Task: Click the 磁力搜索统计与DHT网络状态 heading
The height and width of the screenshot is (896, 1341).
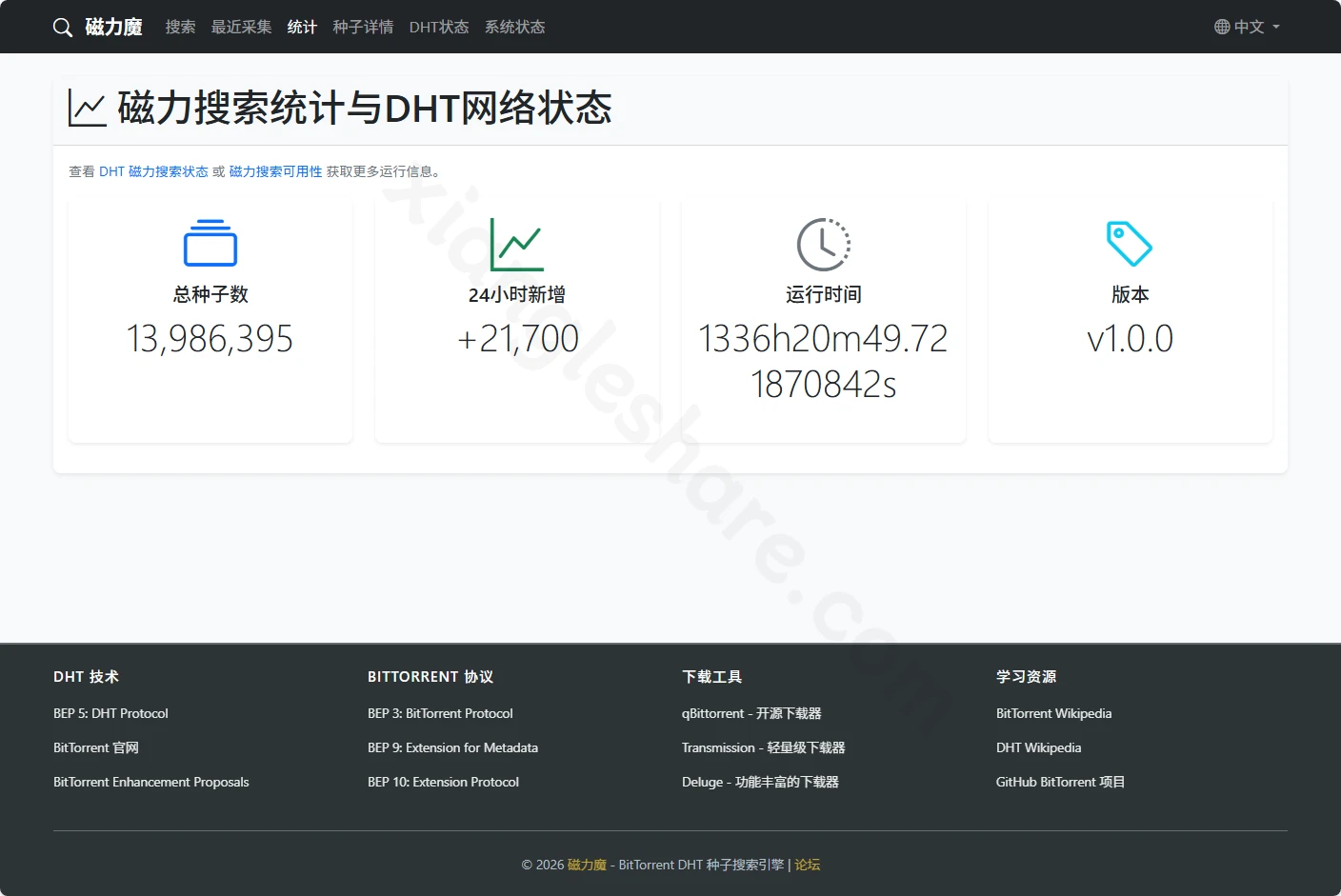Action: click(365, 109)
